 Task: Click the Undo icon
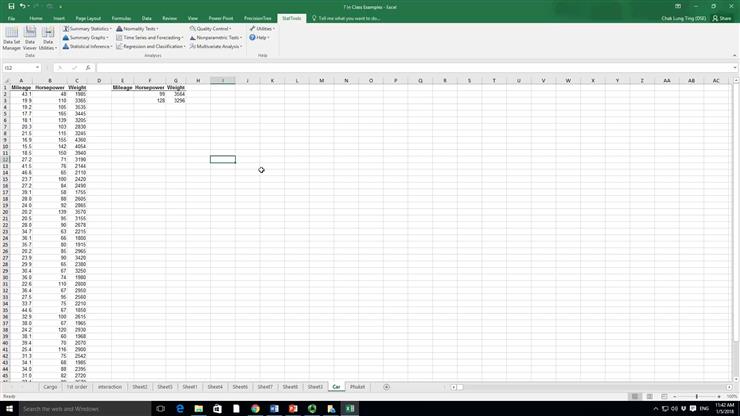point(22,7)
